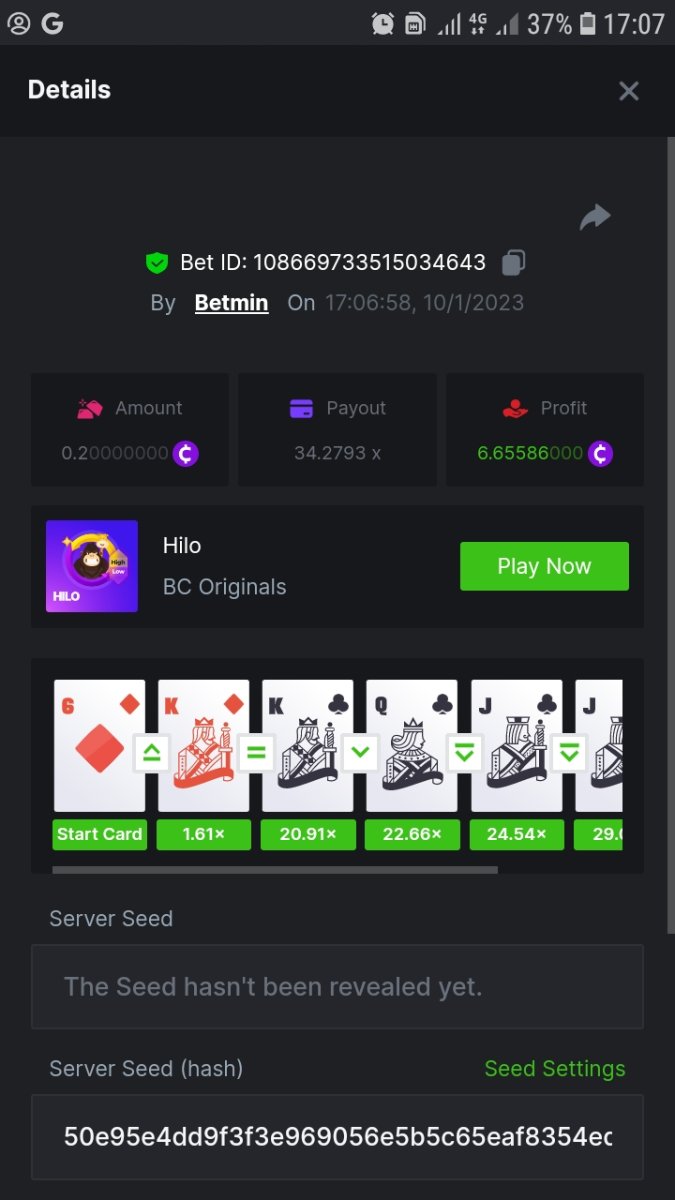
Task: Click the Hilo game logo thumbnail
Action: pyautogui.click(x=92, y=566)
